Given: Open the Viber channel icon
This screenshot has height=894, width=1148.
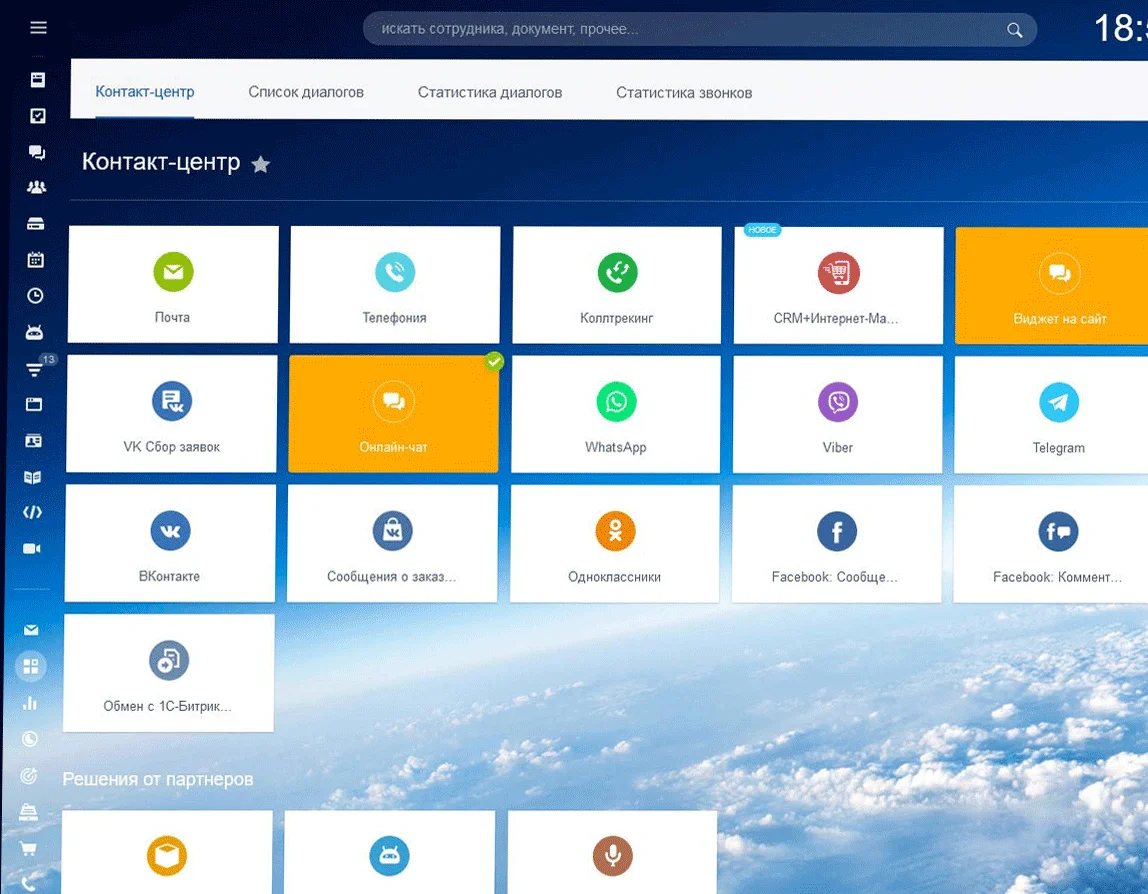Looking at the screenshot, I should [x=838, y=403].
